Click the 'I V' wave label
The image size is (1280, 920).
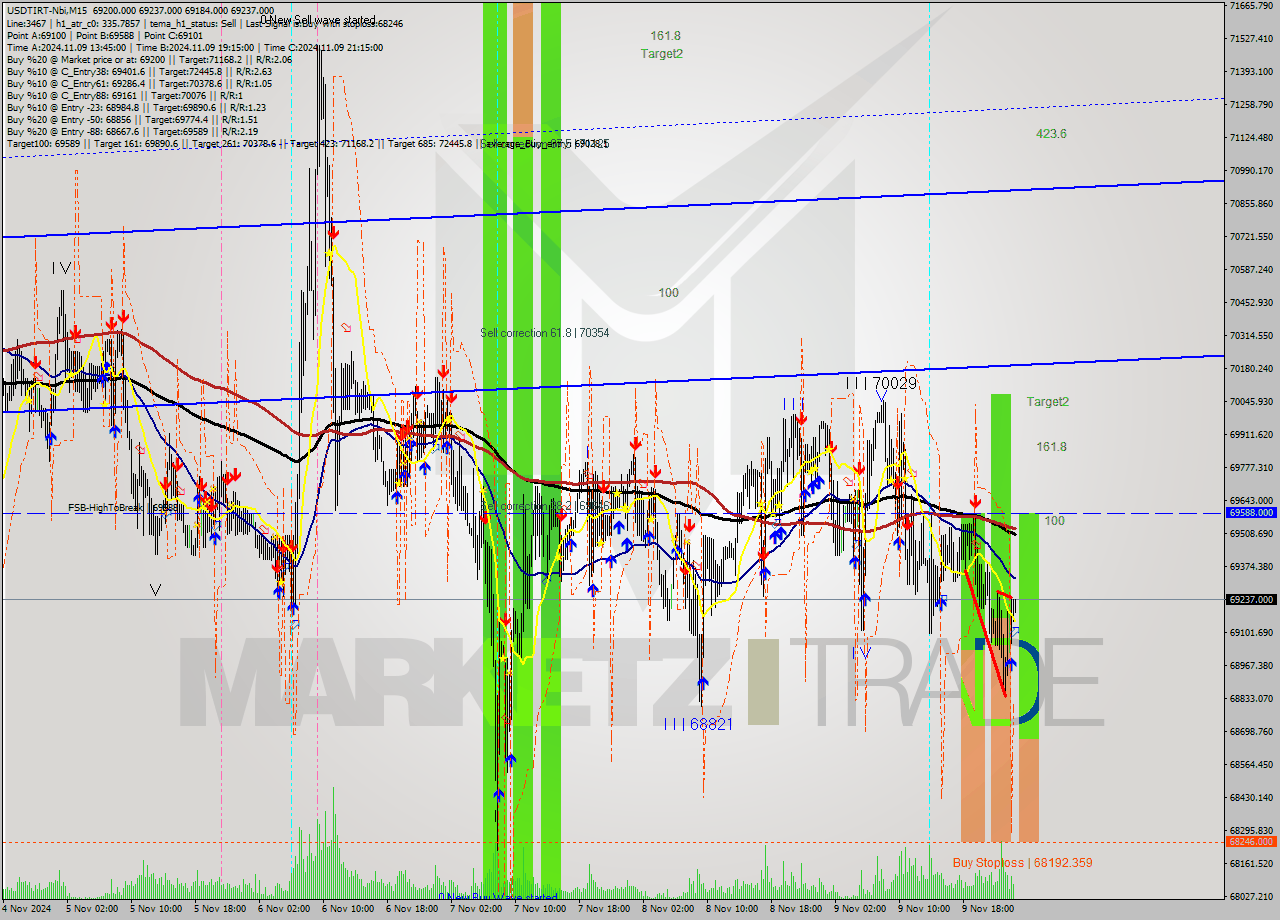tap(62, 268)
